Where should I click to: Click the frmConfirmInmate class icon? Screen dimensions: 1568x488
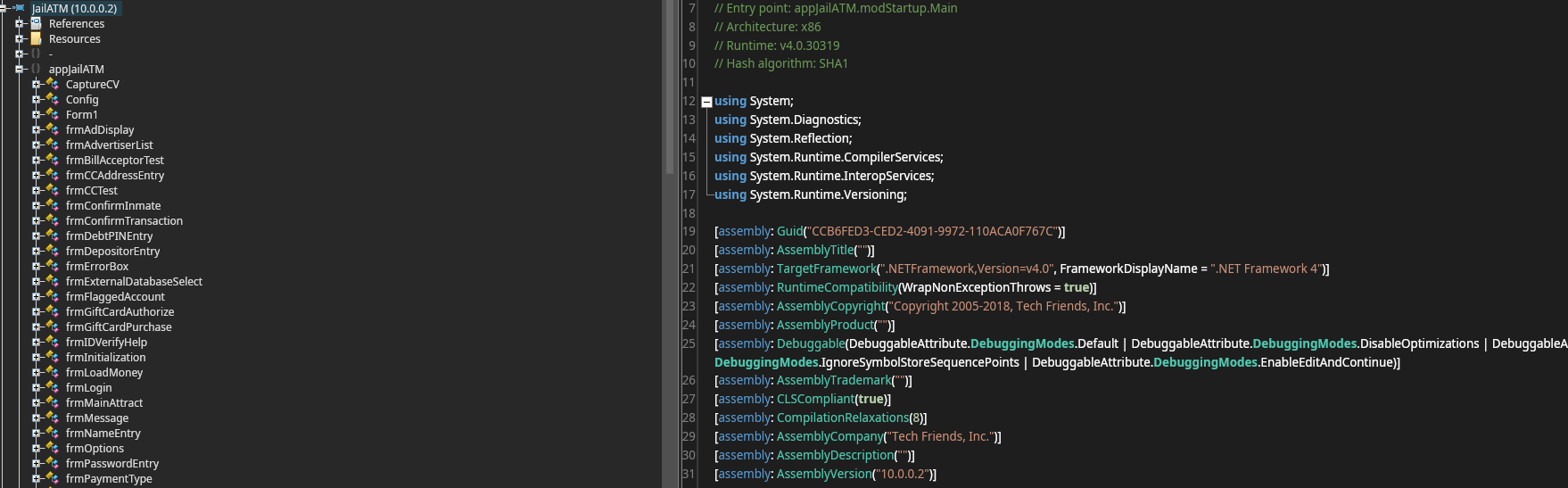(x=53, y=205)
